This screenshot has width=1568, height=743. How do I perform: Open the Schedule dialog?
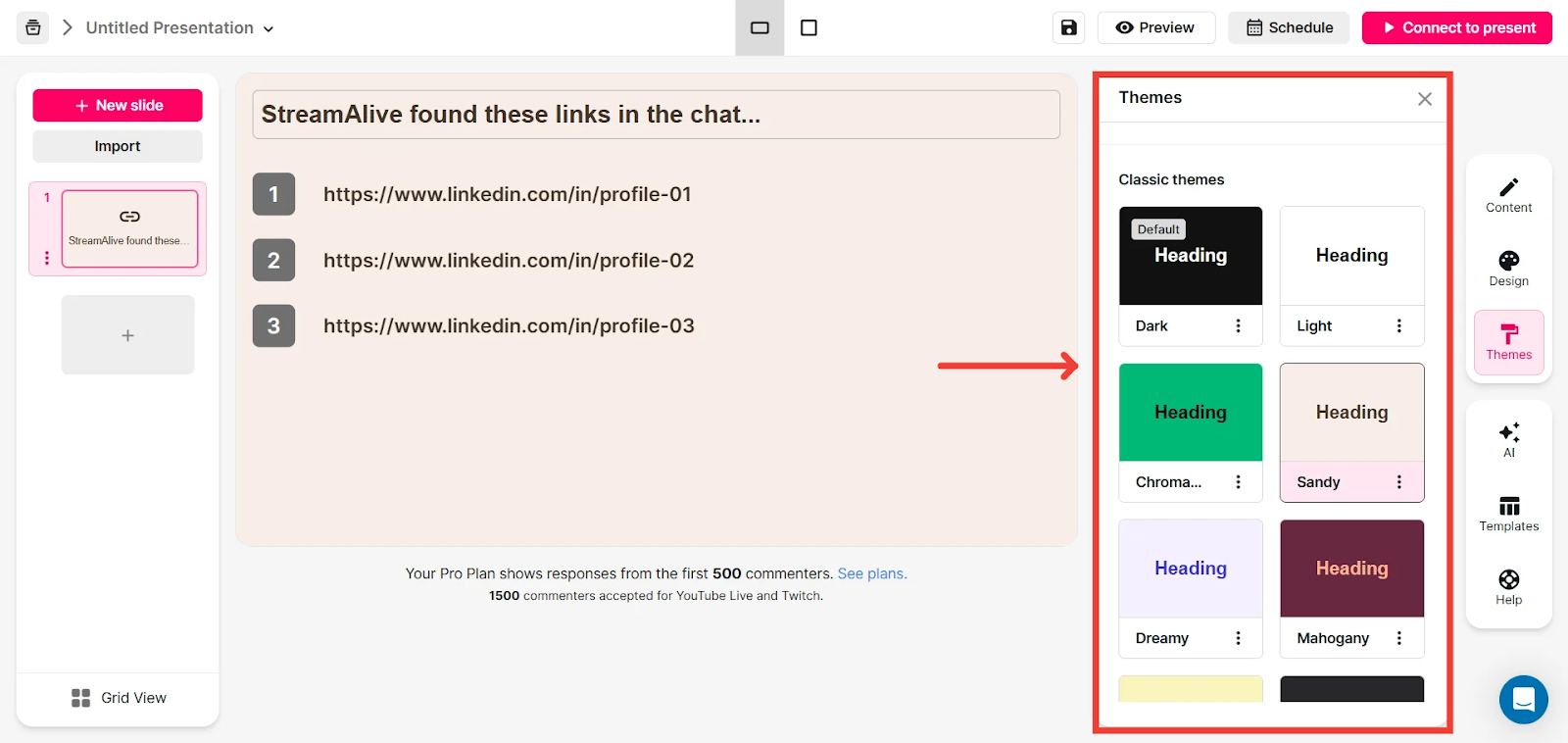(x=1289, y=27)
